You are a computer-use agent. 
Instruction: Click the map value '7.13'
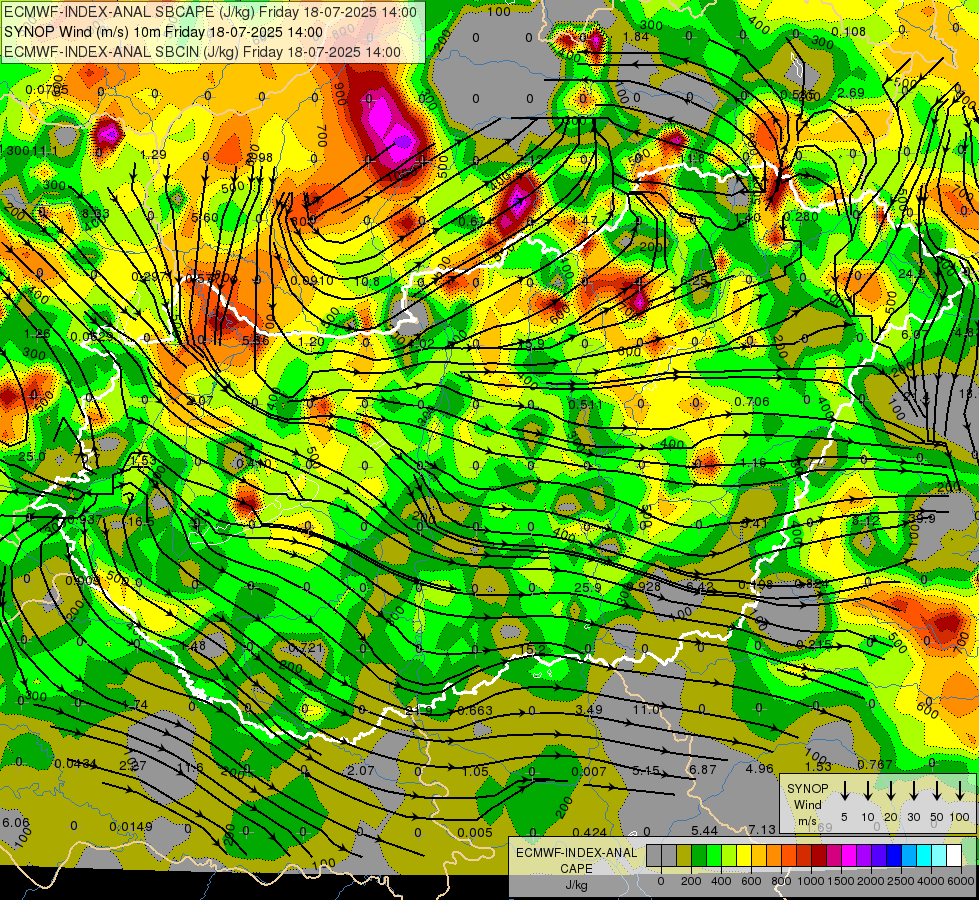point(762,829)
